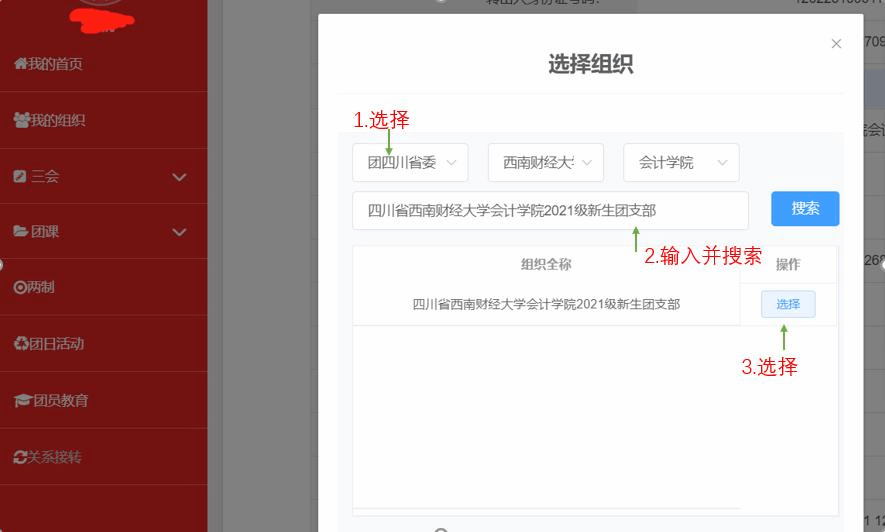Screen dimensions: 885x532
Task: Click the house icon beside 我的首页
Action: pos(20,64)
